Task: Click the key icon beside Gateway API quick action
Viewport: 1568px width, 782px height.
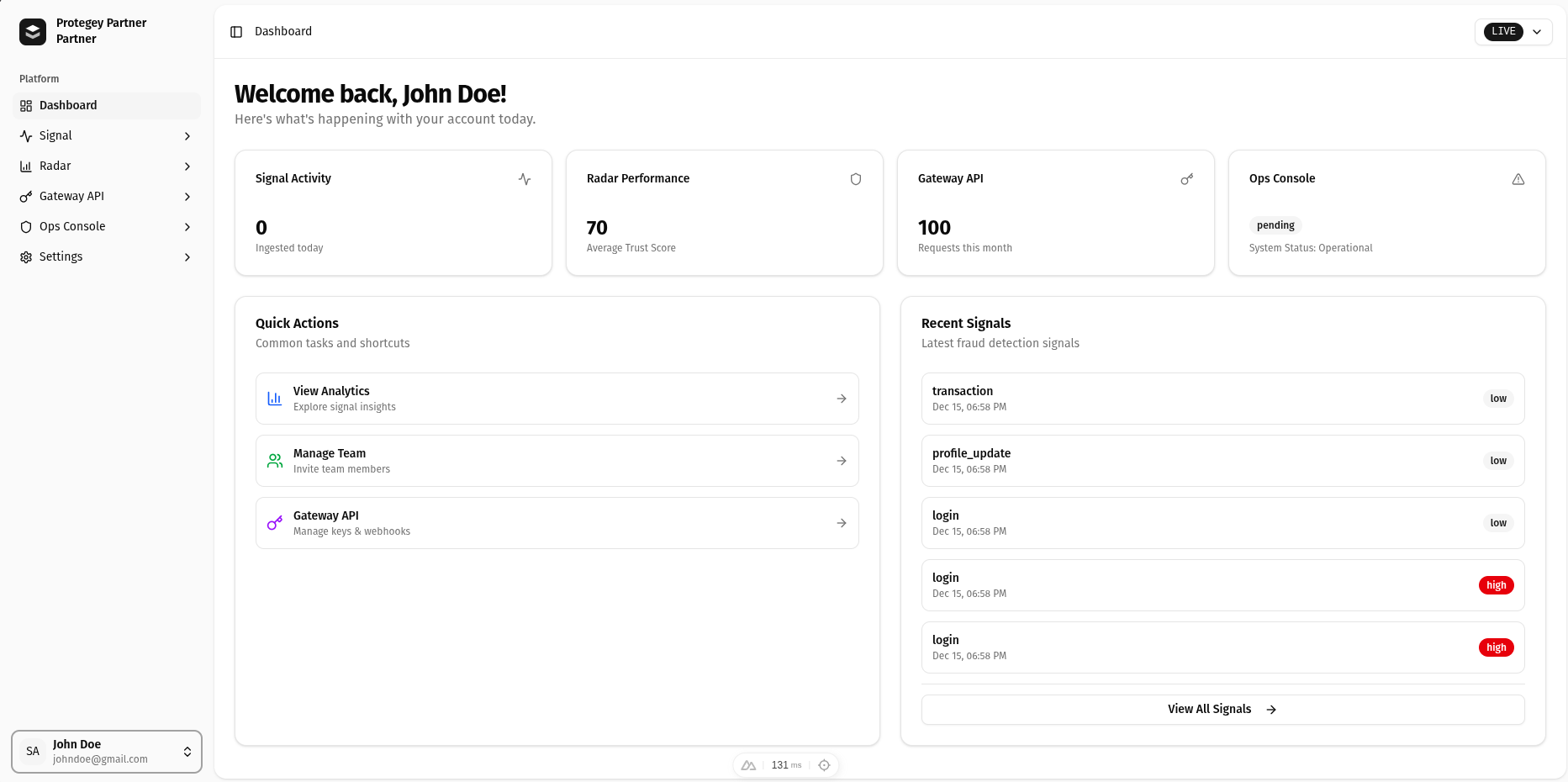Action: 273,522
